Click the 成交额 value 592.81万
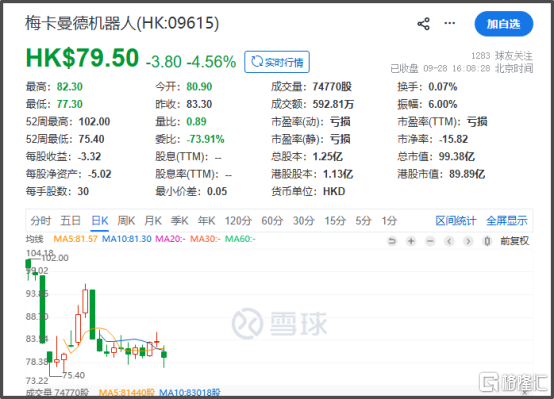Viewport: 554px width, 399px height. tap(333, 104)
